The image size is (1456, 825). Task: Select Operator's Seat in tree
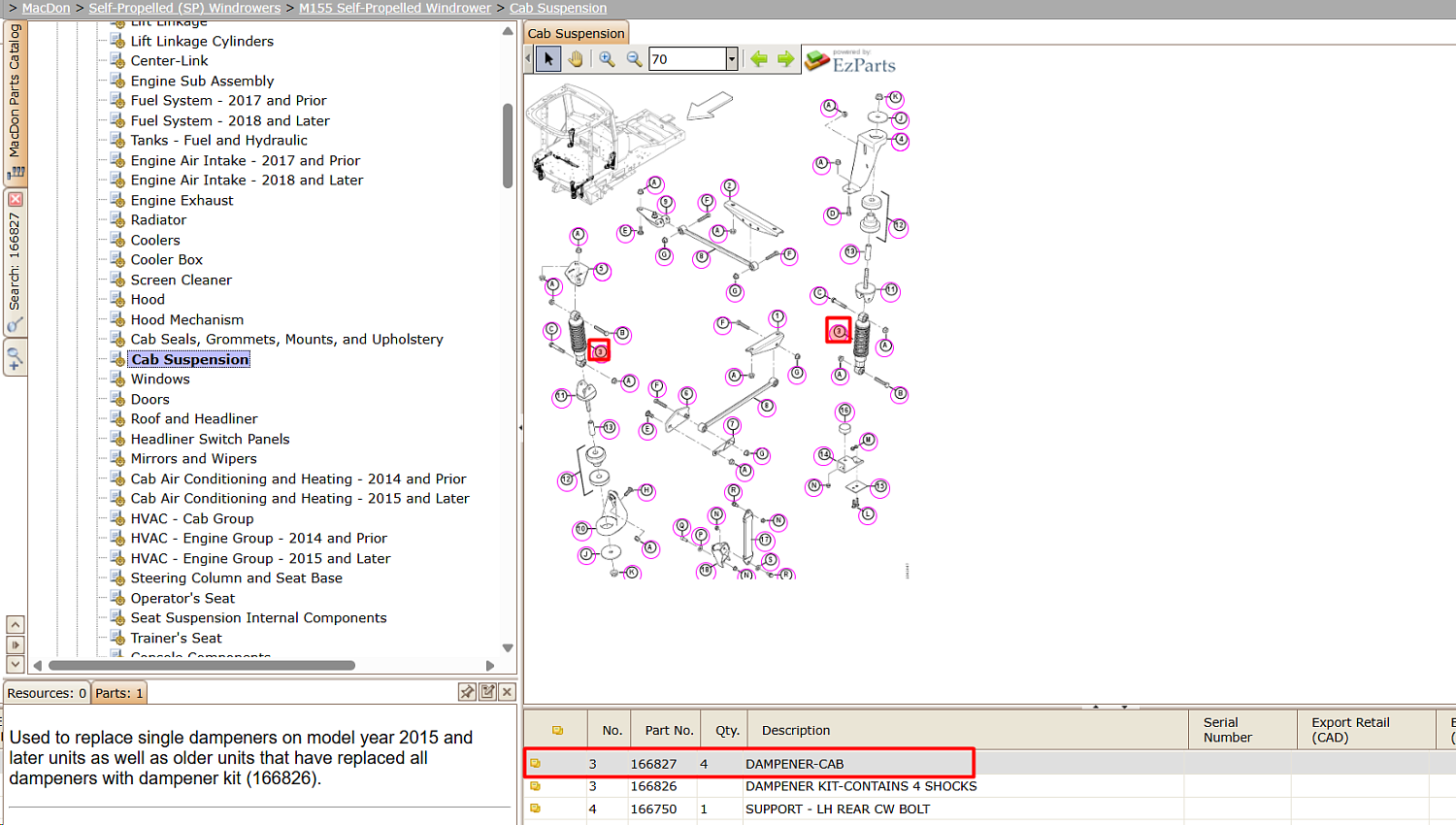tap(182, 598)
